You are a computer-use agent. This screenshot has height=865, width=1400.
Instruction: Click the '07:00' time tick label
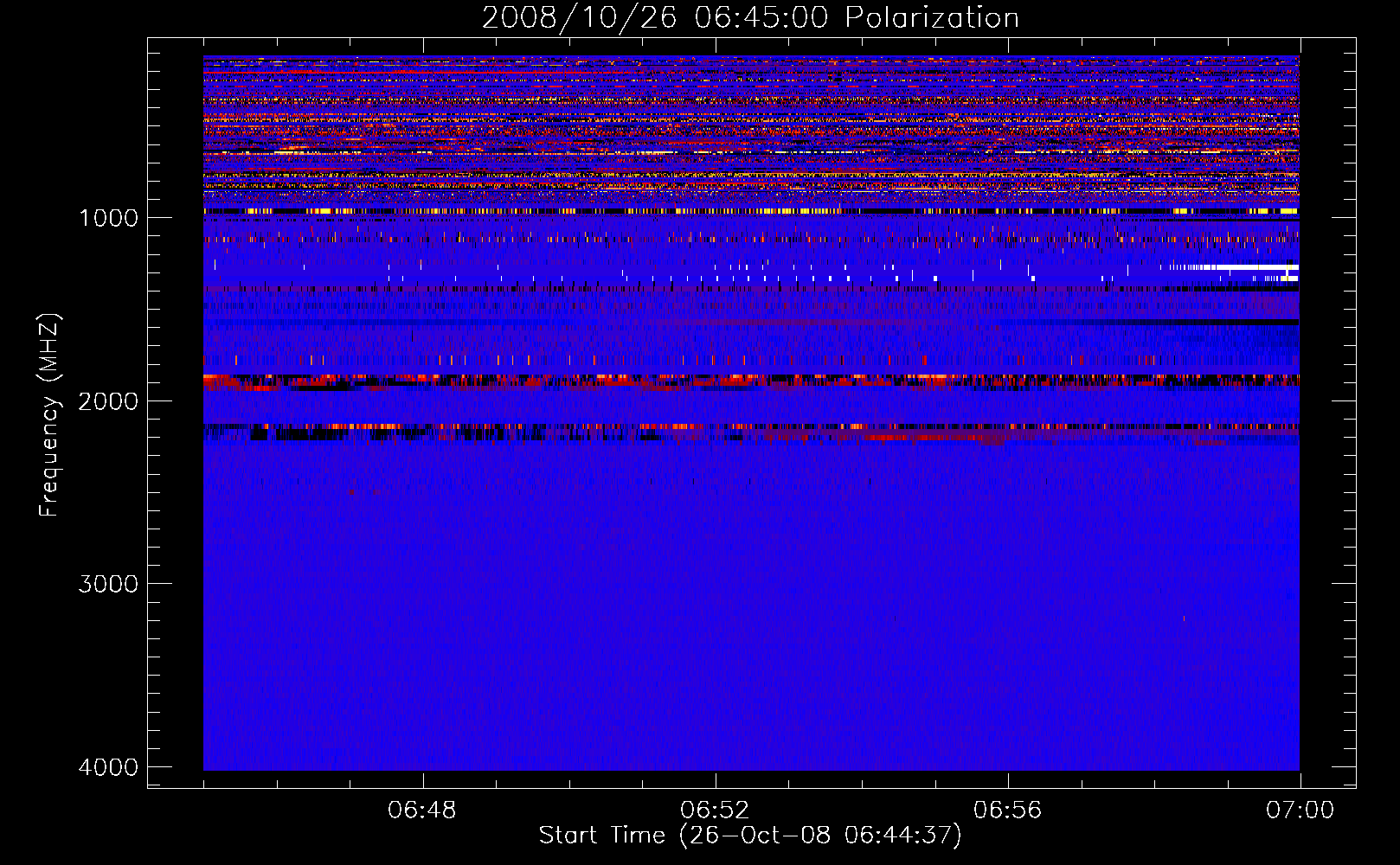1300,811
